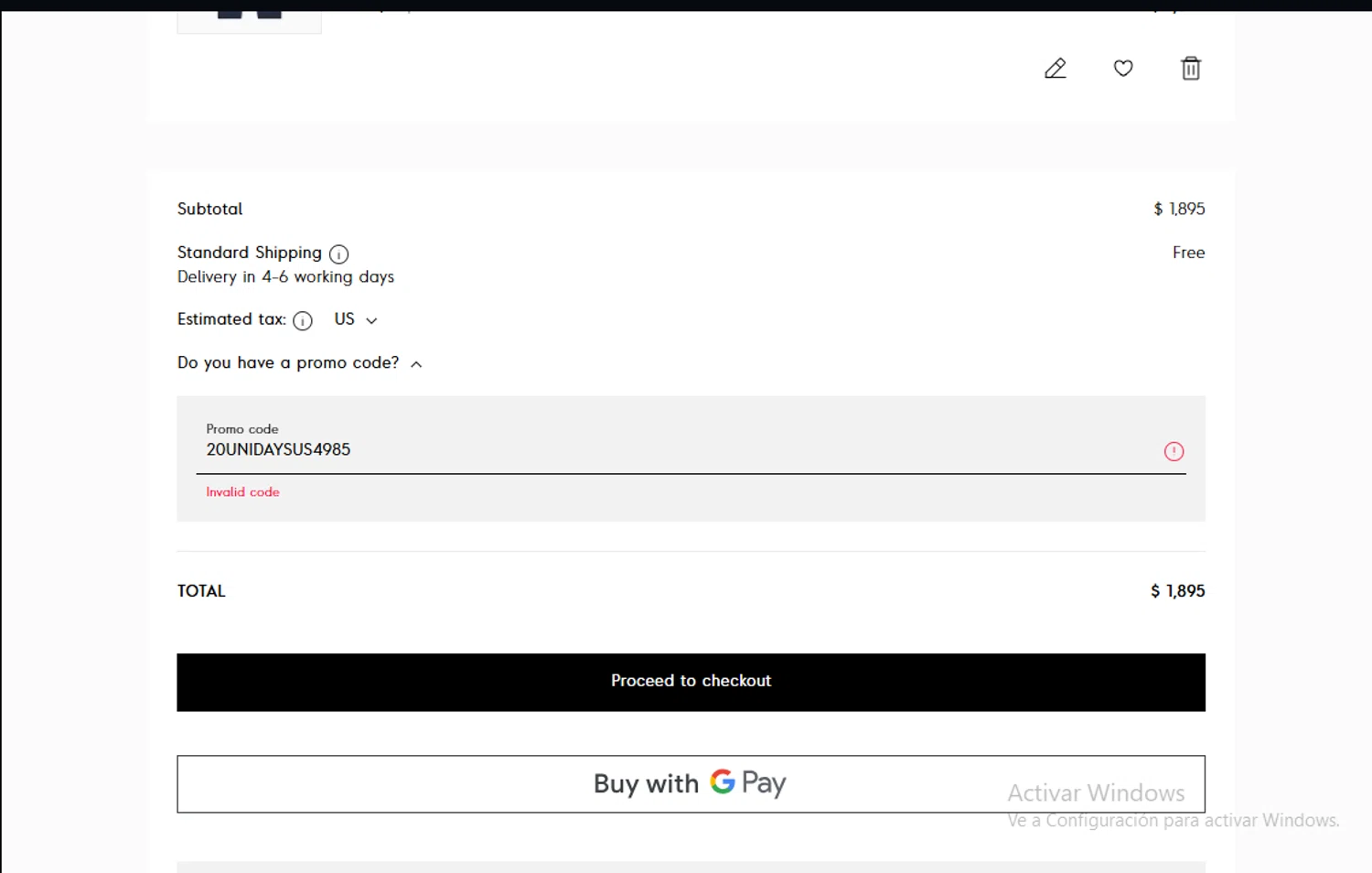Click Buy with G Pay button
This screenshot has height=873, width=1372.
point(691,783)
